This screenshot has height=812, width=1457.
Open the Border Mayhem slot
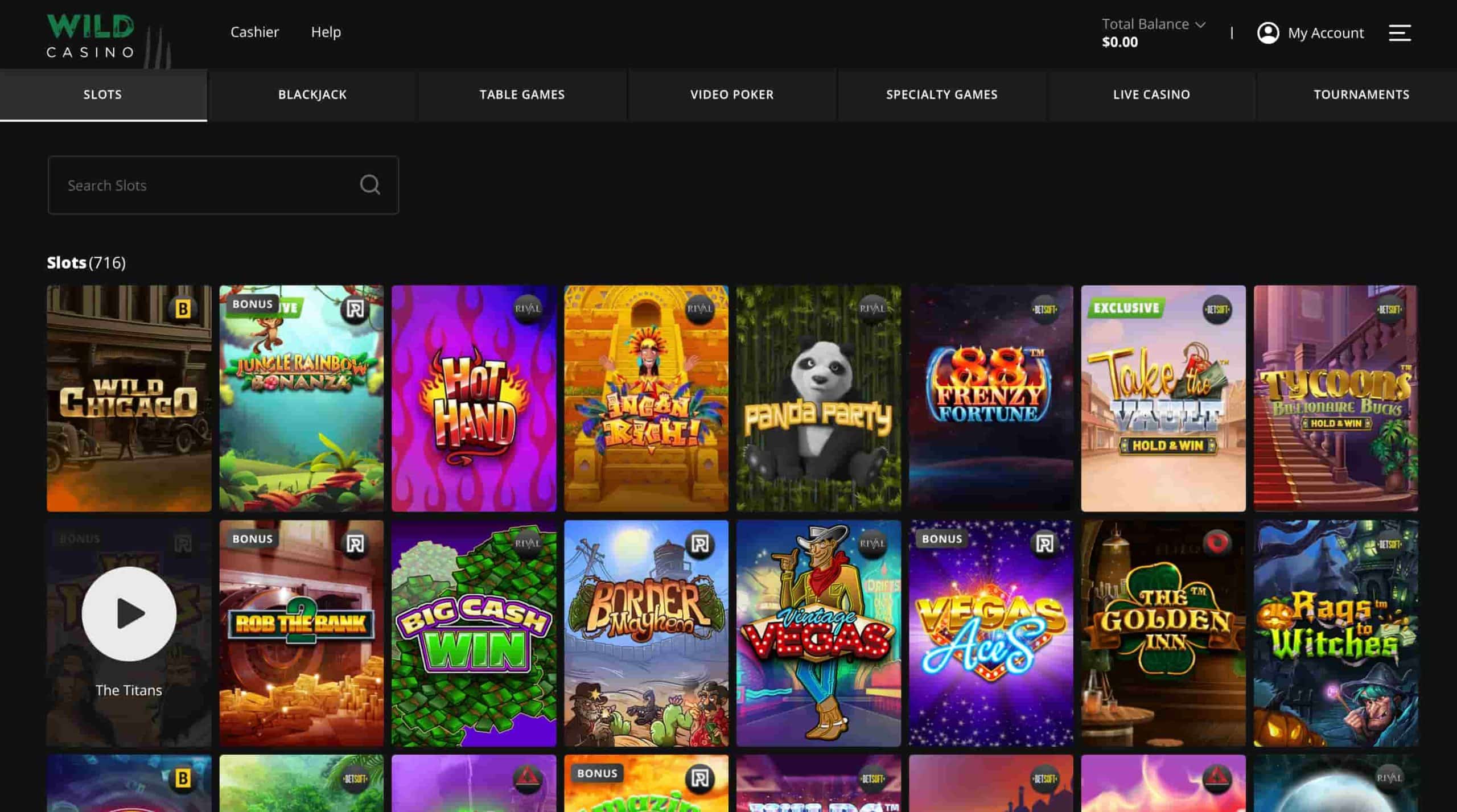[x=647, y=633]
